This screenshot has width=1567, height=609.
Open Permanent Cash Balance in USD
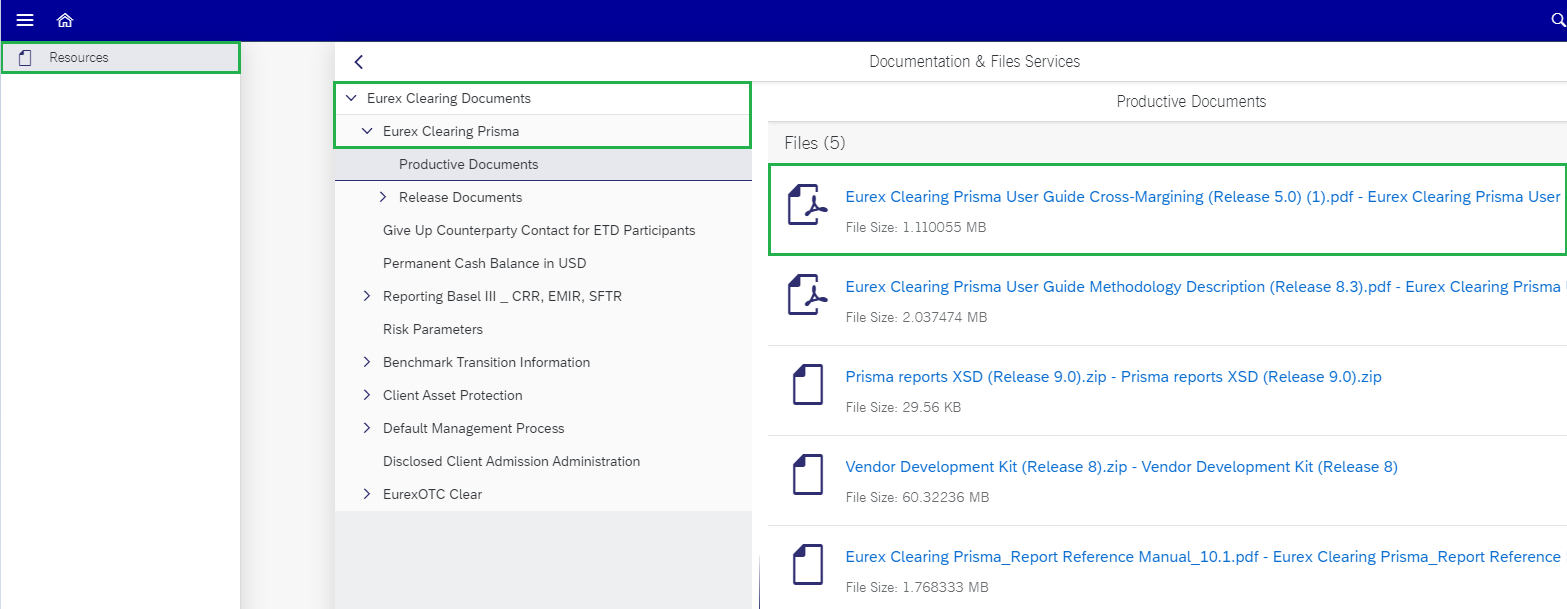coord(484,263)
